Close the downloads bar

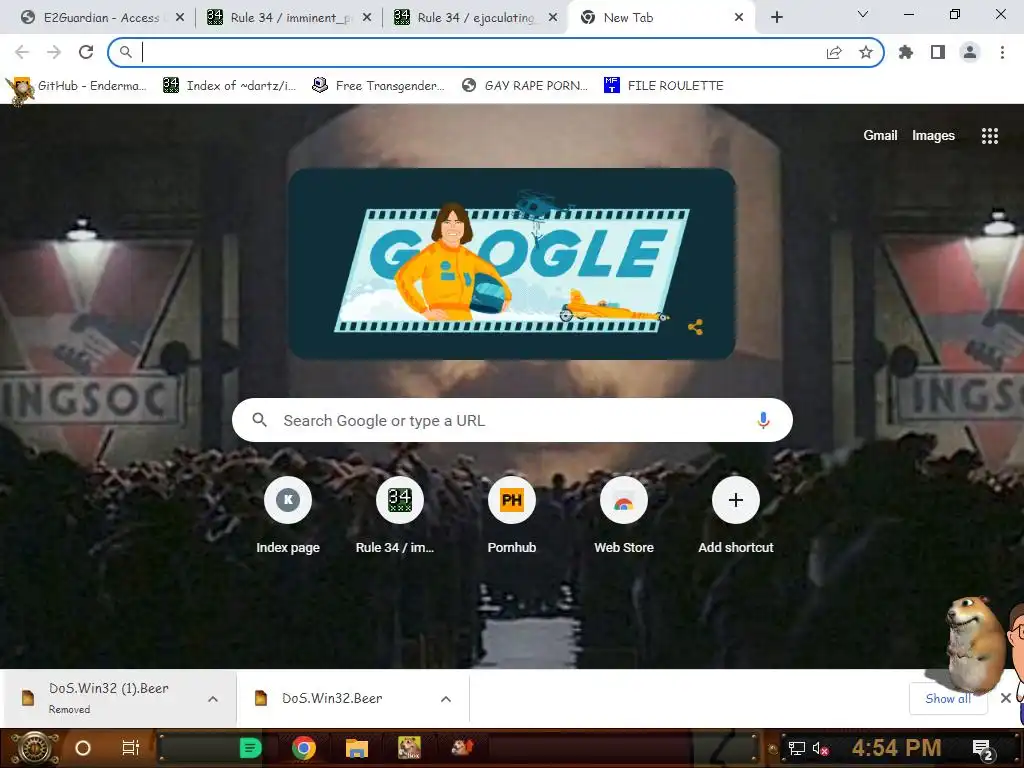click(1006, 698)
